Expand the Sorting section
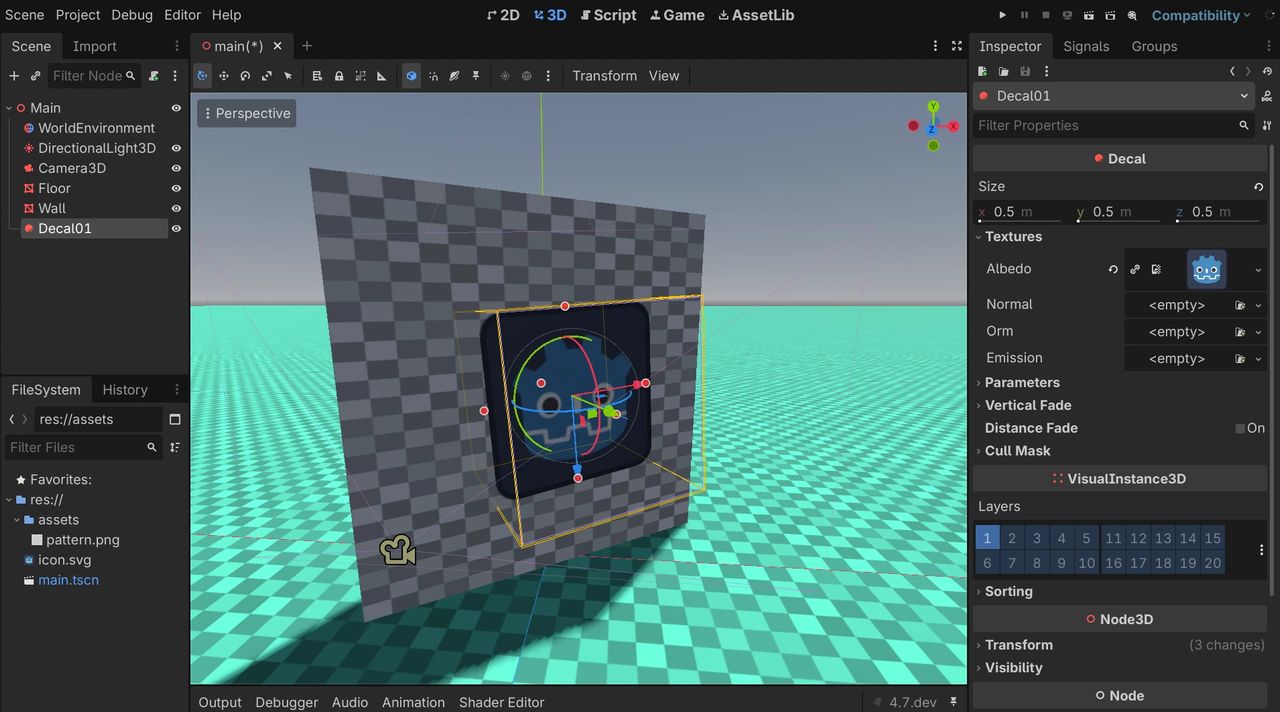The image size is (1280, 712). [x=1008, y=592]
